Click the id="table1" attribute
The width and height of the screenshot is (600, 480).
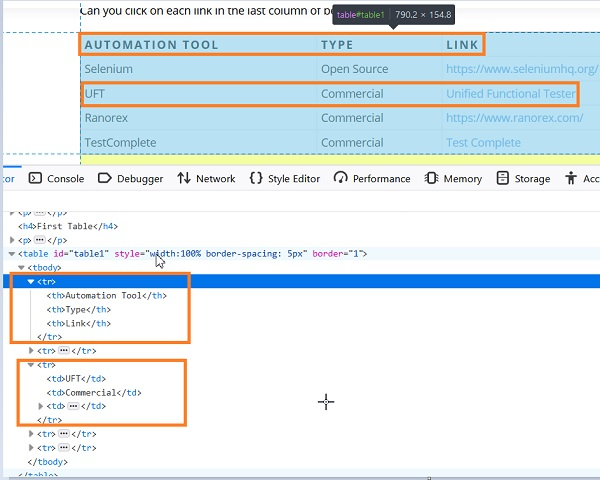click(x=81, y=254)
